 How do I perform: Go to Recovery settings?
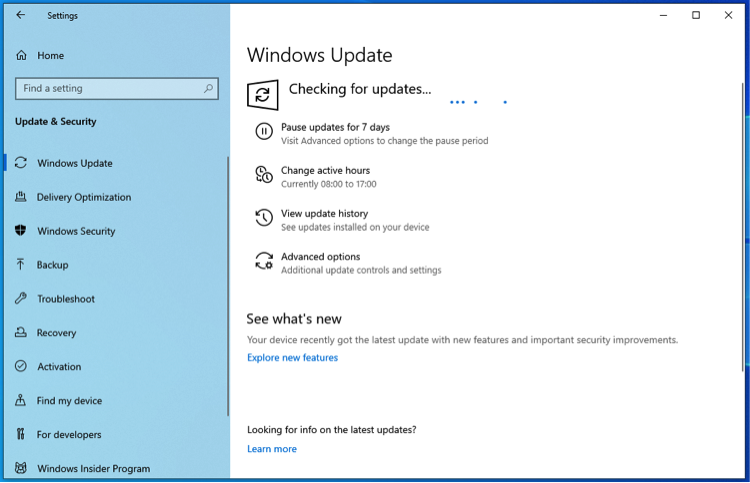tap(57, 333)
